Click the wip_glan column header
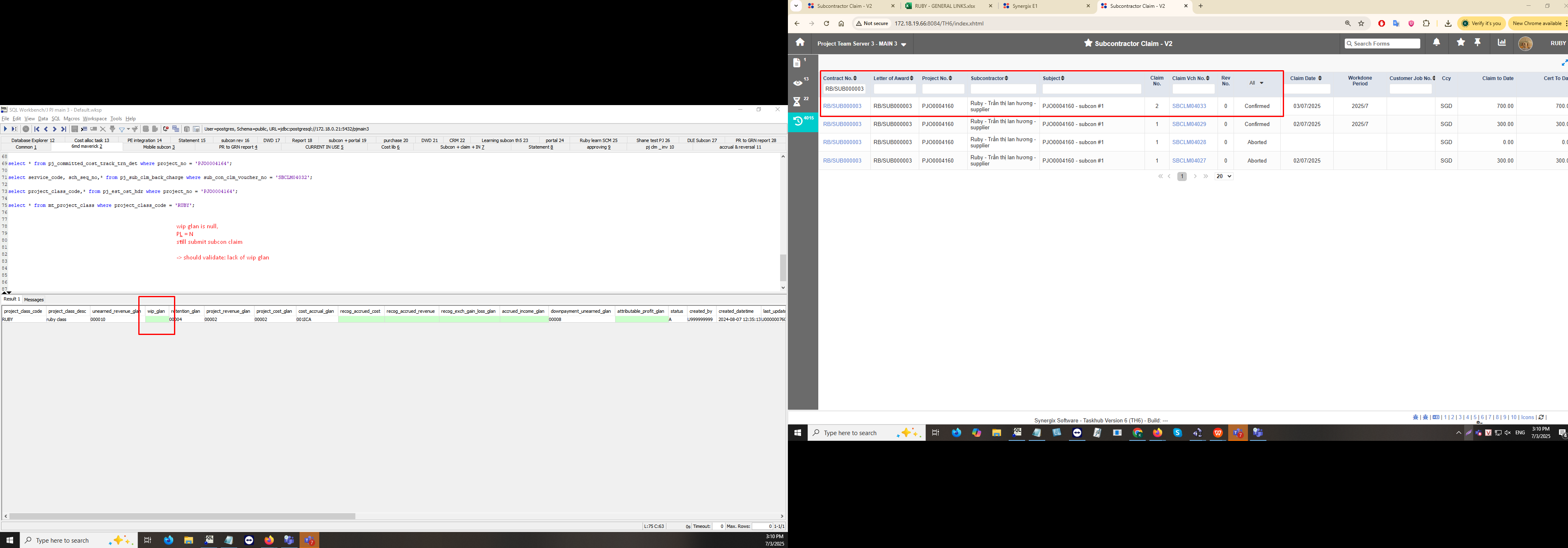This screenshot has width=1568, height=548. (156, 311)
